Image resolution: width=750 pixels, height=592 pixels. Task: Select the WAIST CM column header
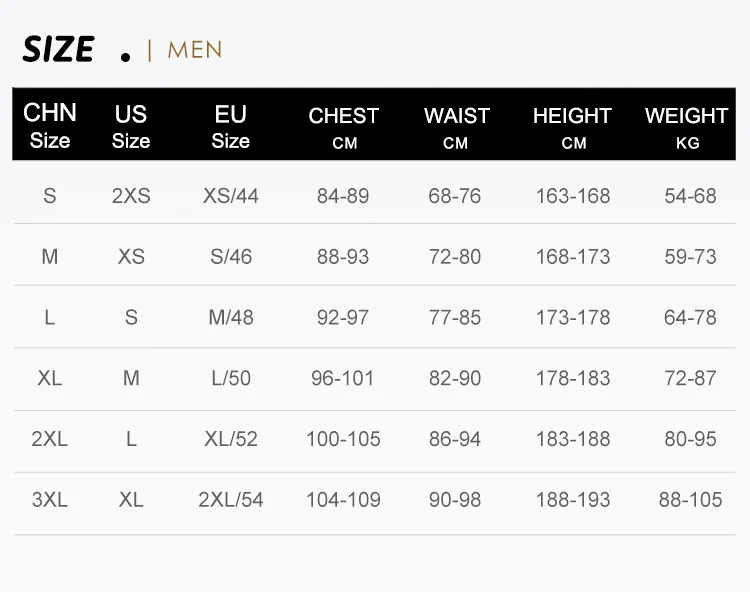click(x=456, y=126)
